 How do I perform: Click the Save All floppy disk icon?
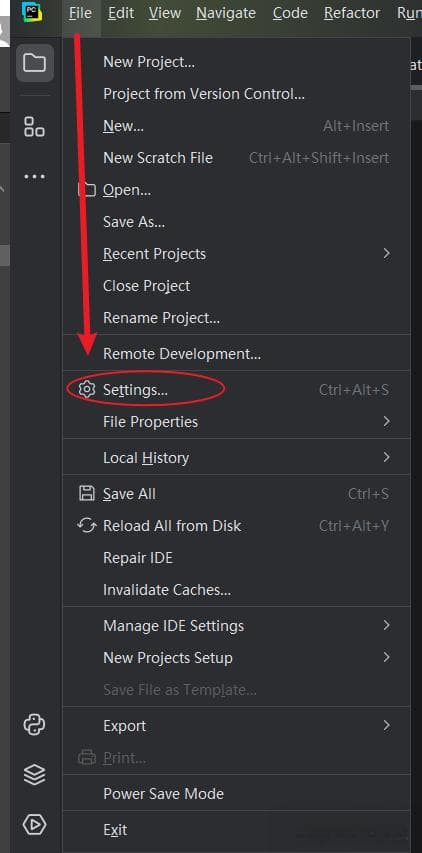(86, 493)
